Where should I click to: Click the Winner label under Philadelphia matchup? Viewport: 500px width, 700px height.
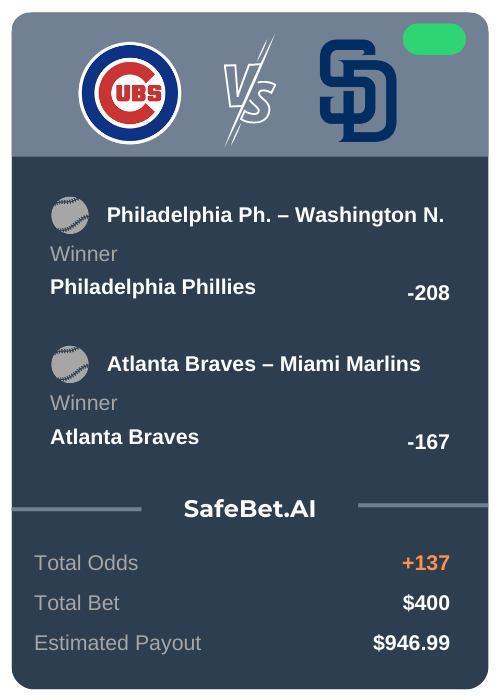point(83,254)
